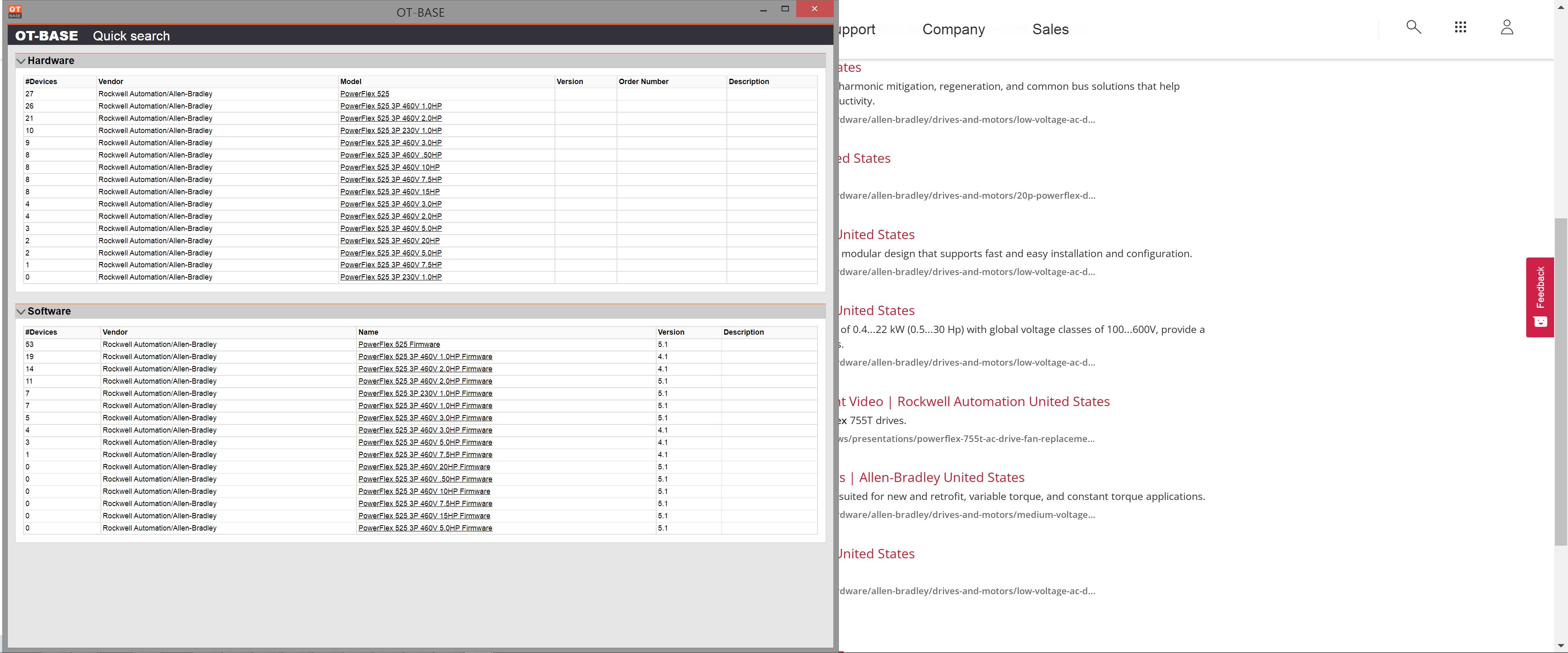Click Description column header in Software table

point(743,332)
